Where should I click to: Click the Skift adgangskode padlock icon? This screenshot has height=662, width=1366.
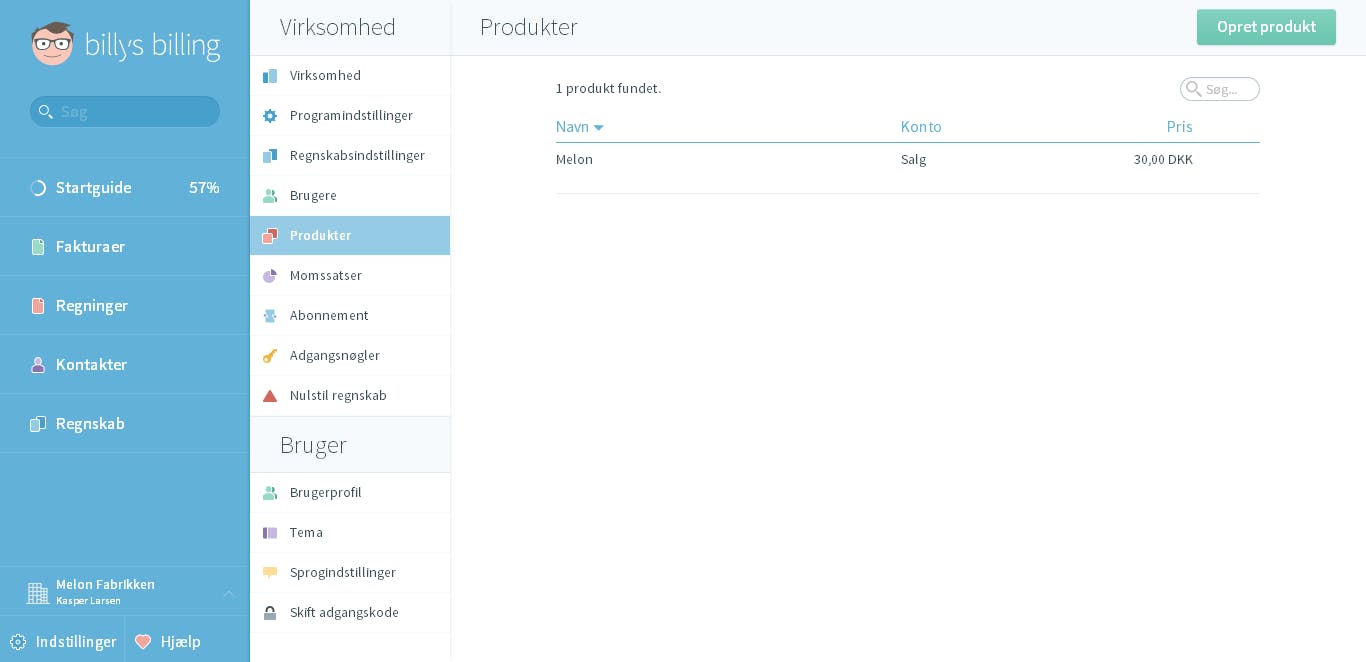tap(270, 613)
